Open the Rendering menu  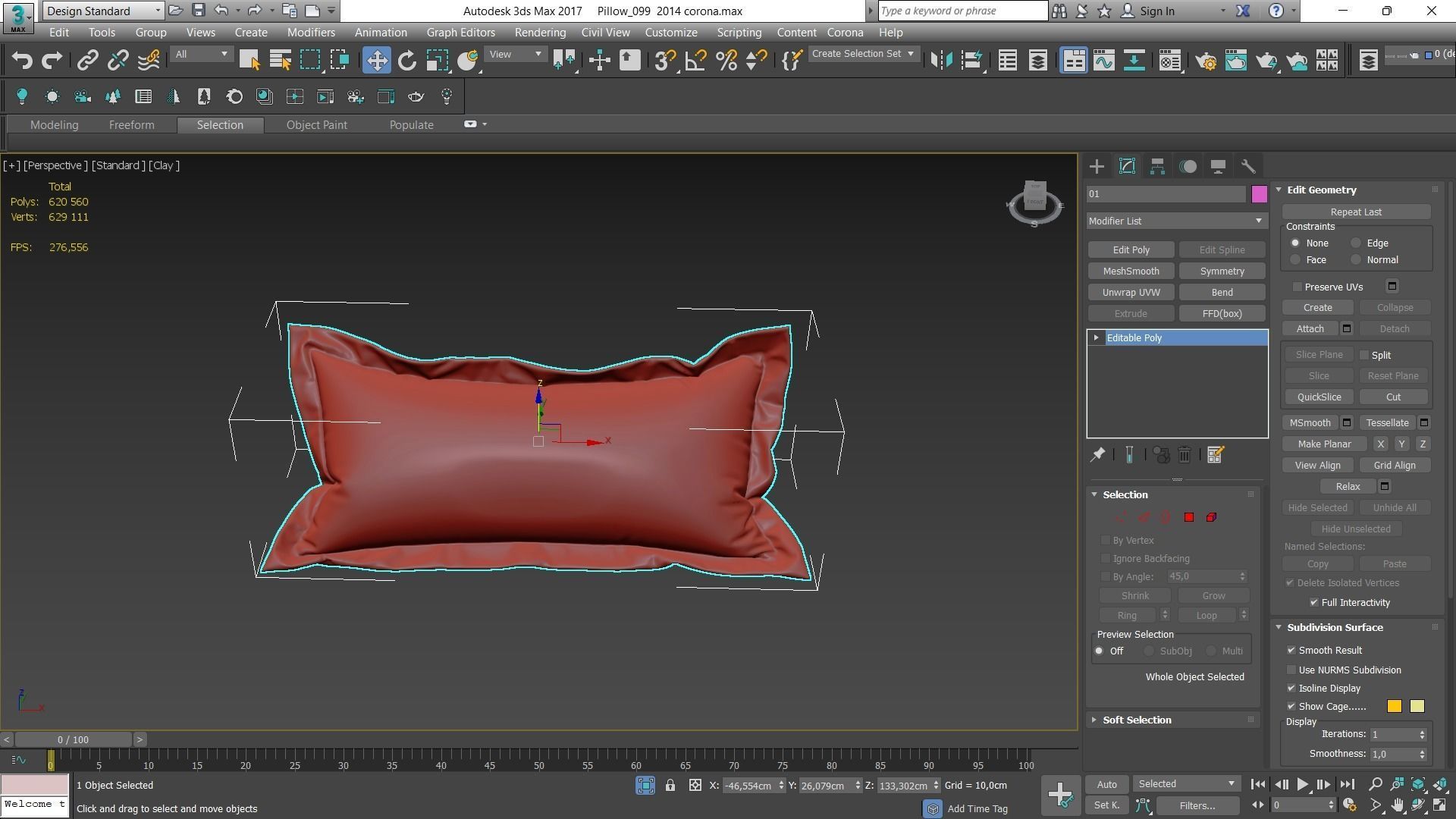click(540, 33)
